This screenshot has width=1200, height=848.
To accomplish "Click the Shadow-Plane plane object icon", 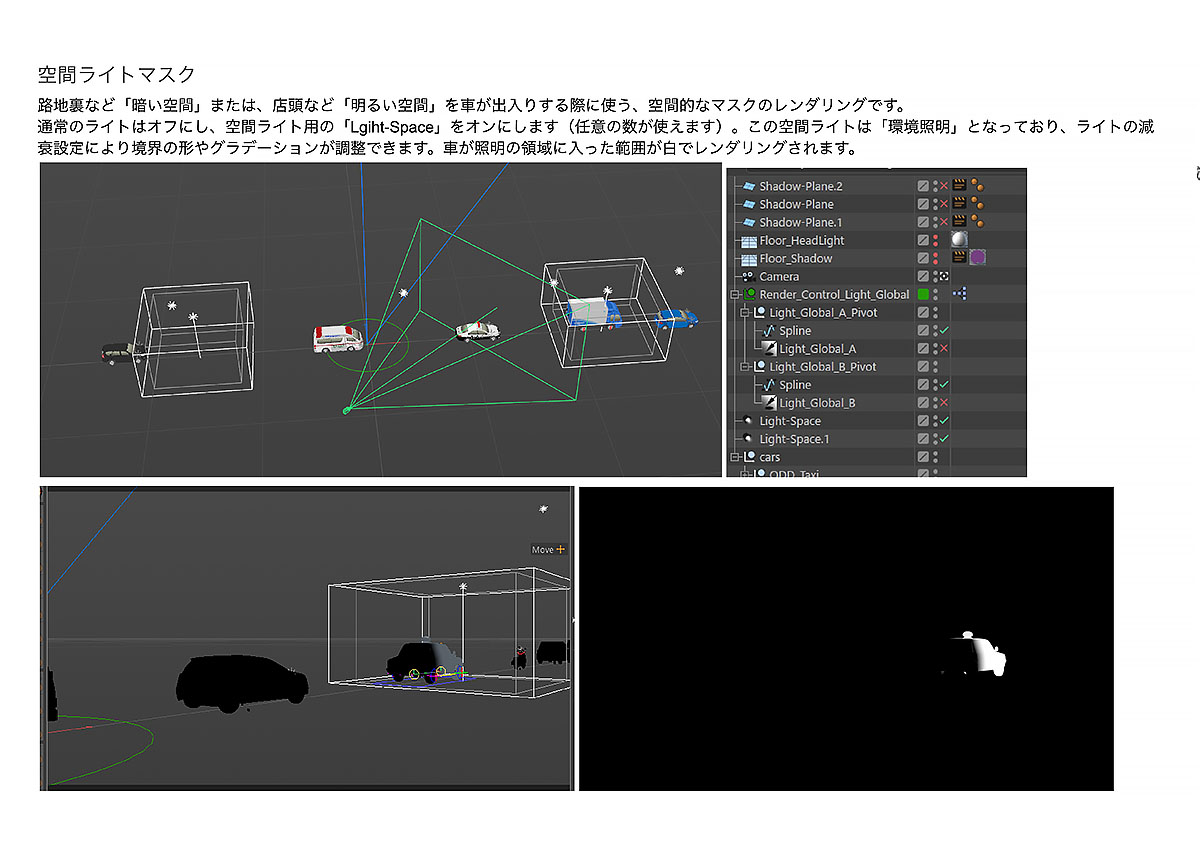I will tap(750, 205).
